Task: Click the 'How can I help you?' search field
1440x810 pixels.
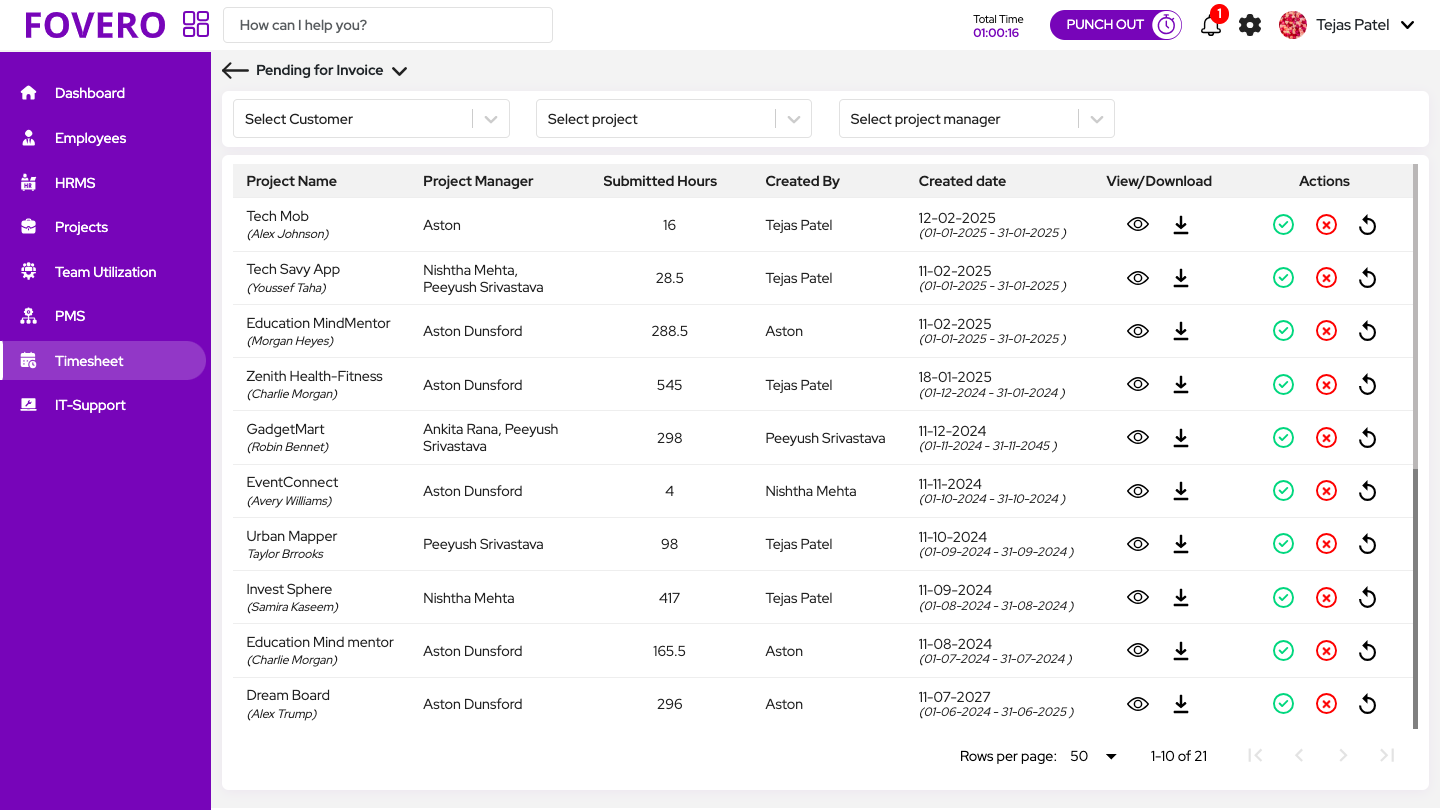Action: coord(388,26)
